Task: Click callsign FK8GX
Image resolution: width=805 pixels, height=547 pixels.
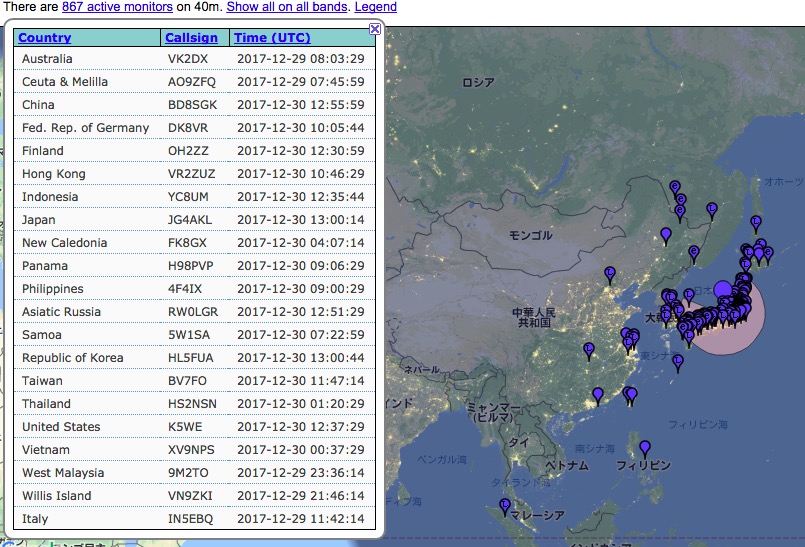Action: pyautogui.click(x=187, y=243)
